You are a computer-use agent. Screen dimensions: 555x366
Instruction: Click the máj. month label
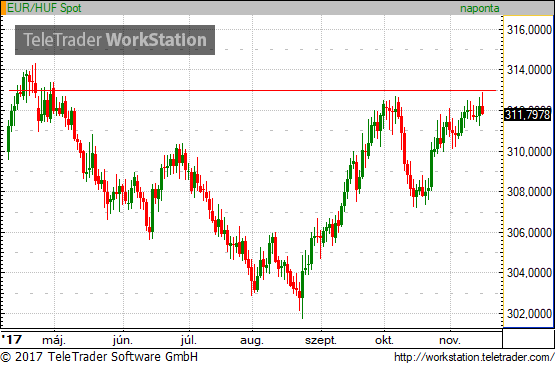tap(54, 341)
